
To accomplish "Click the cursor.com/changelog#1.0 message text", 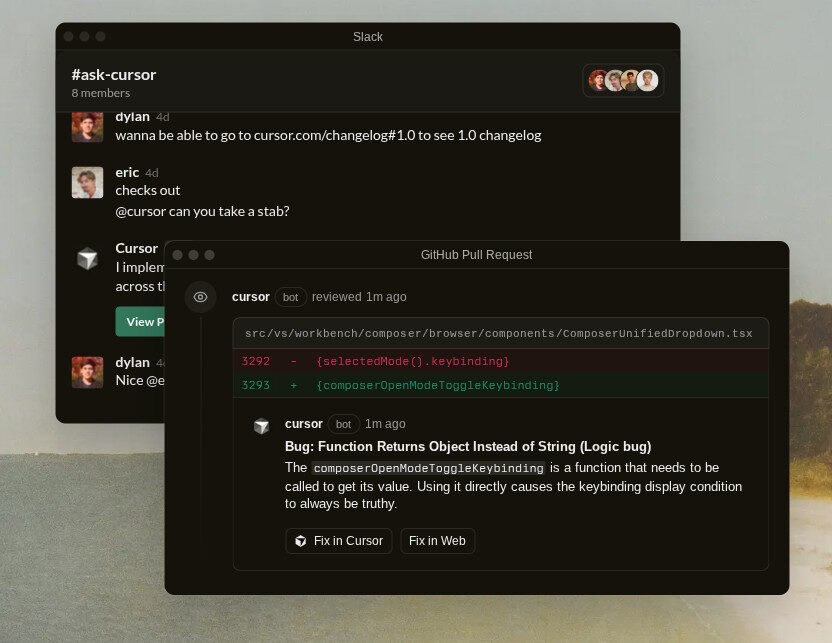I will (328, 135).
